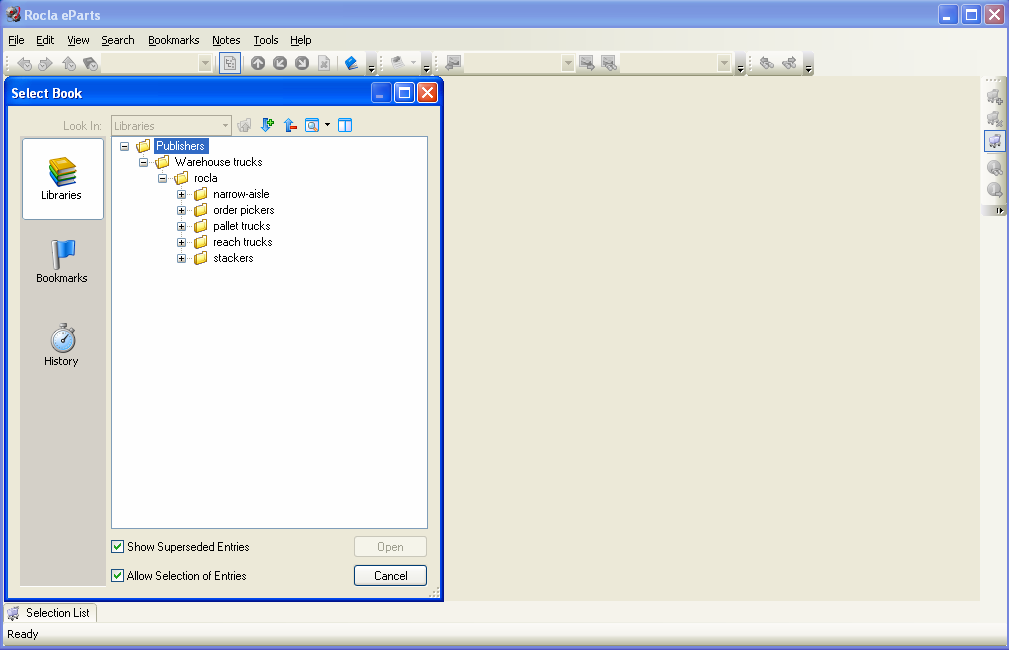Expand the pallet trucks folder
1009x650 pixels.
(x=181, y=227)
